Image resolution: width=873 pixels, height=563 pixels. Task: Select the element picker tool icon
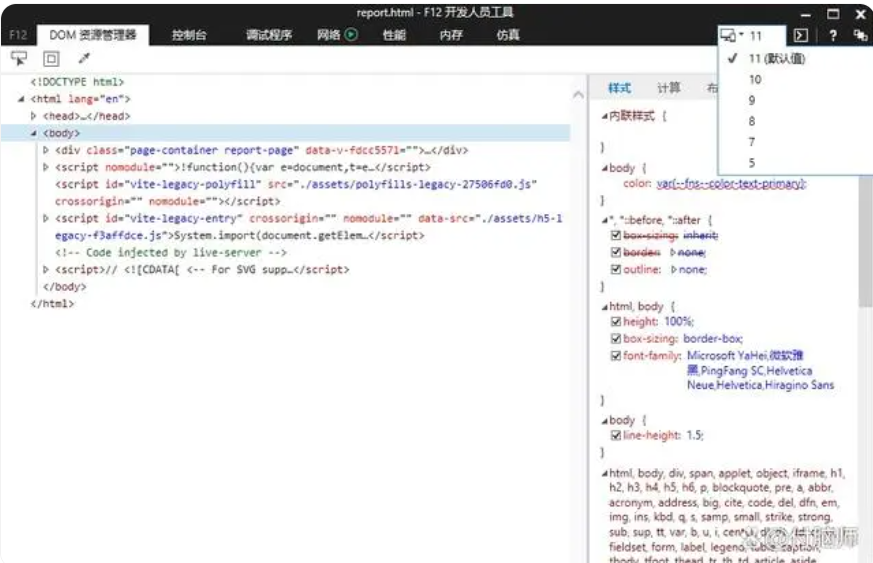[x=18, y=58]
